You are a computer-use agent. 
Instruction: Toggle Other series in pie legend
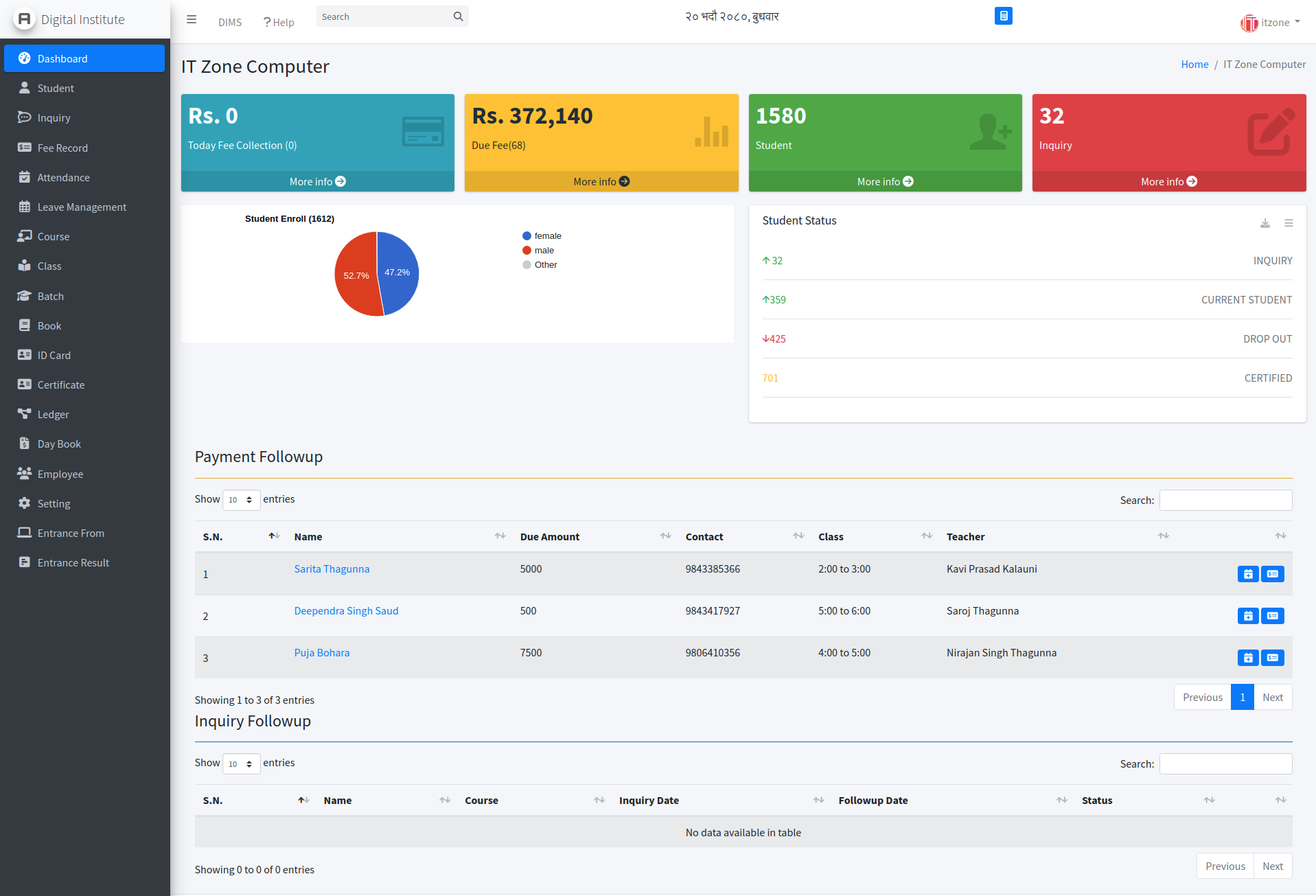click(x=540, y=264)
